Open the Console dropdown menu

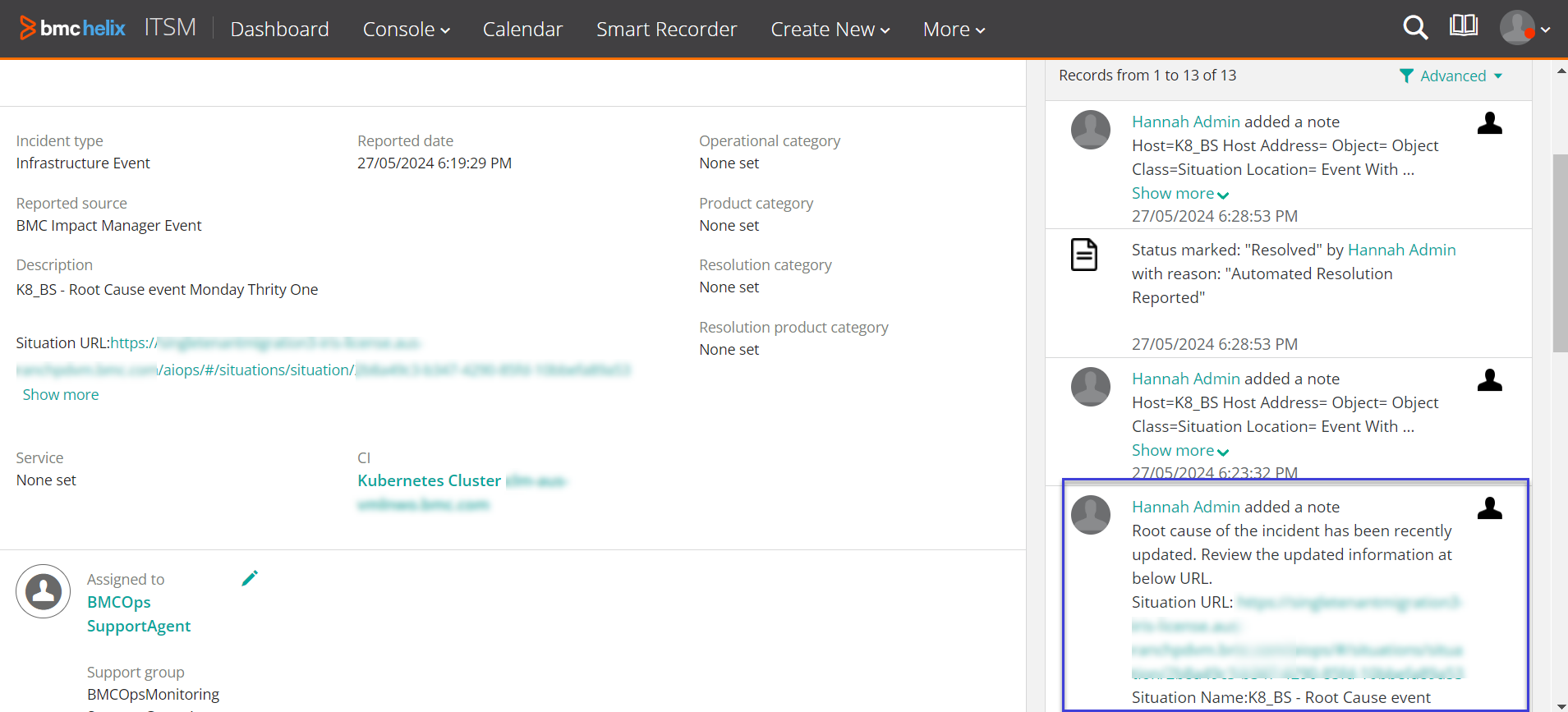[407, 29]
